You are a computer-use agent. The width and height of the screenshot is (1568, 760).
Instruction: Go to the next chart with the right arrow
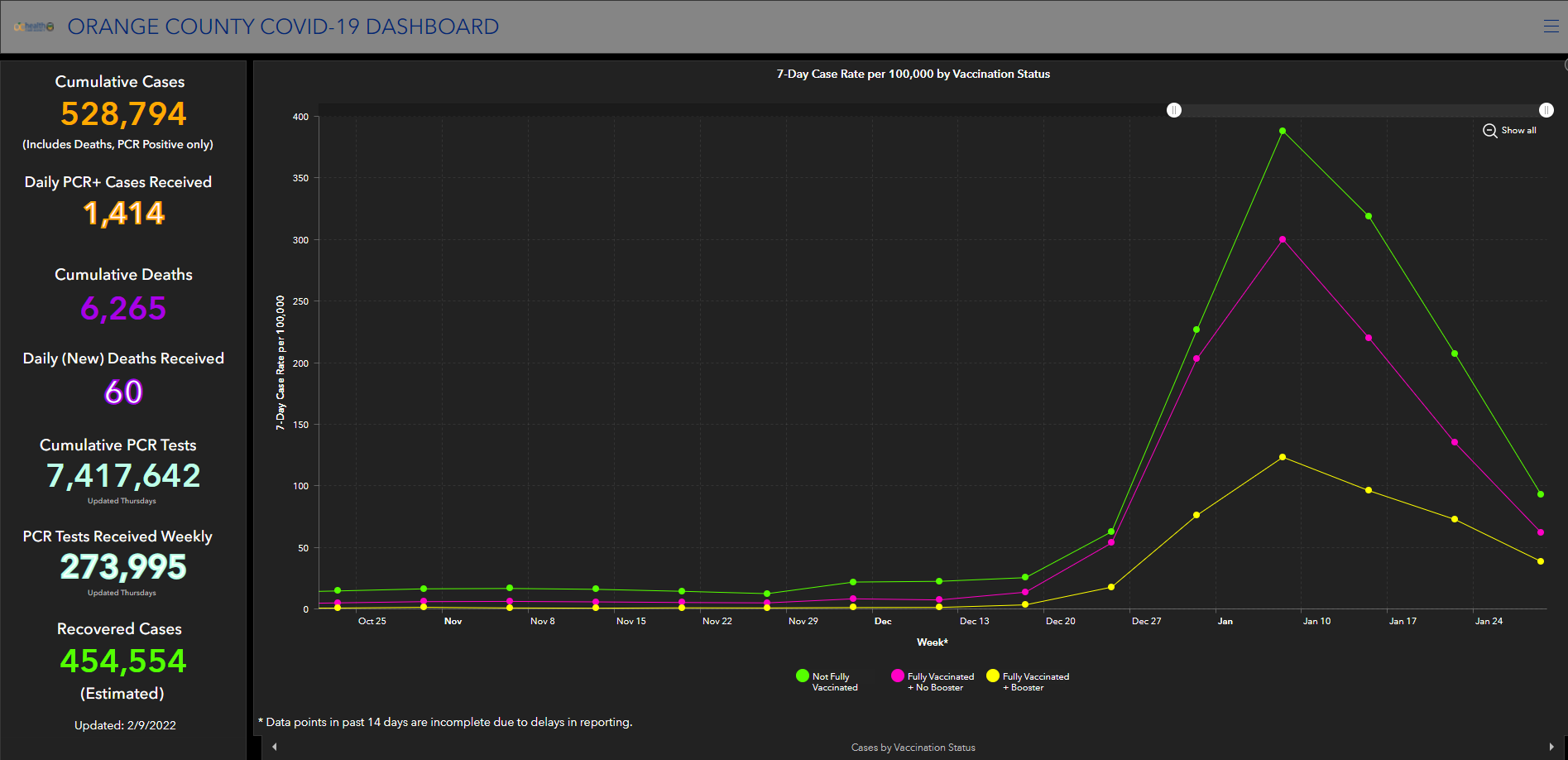point(1551,747)
